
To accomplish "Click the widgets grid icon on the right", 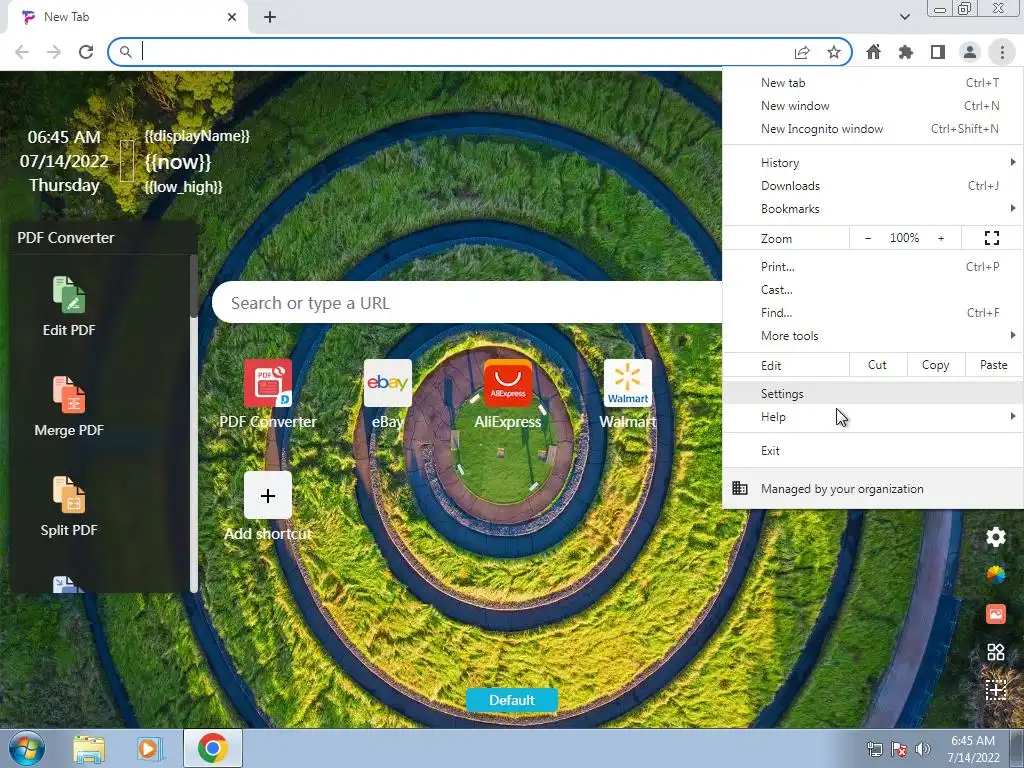I will (995, 652).
